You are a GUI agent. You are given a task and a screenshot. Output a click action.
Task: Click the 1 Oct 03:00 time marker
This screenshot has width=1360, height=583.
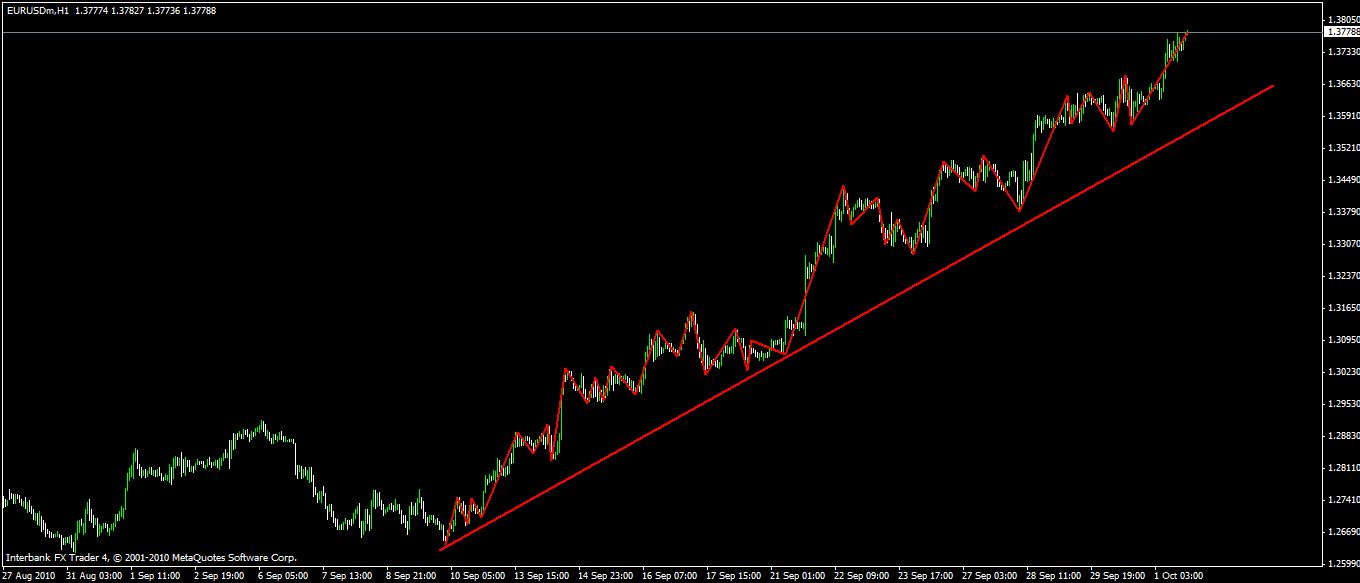coord(1179,576)
